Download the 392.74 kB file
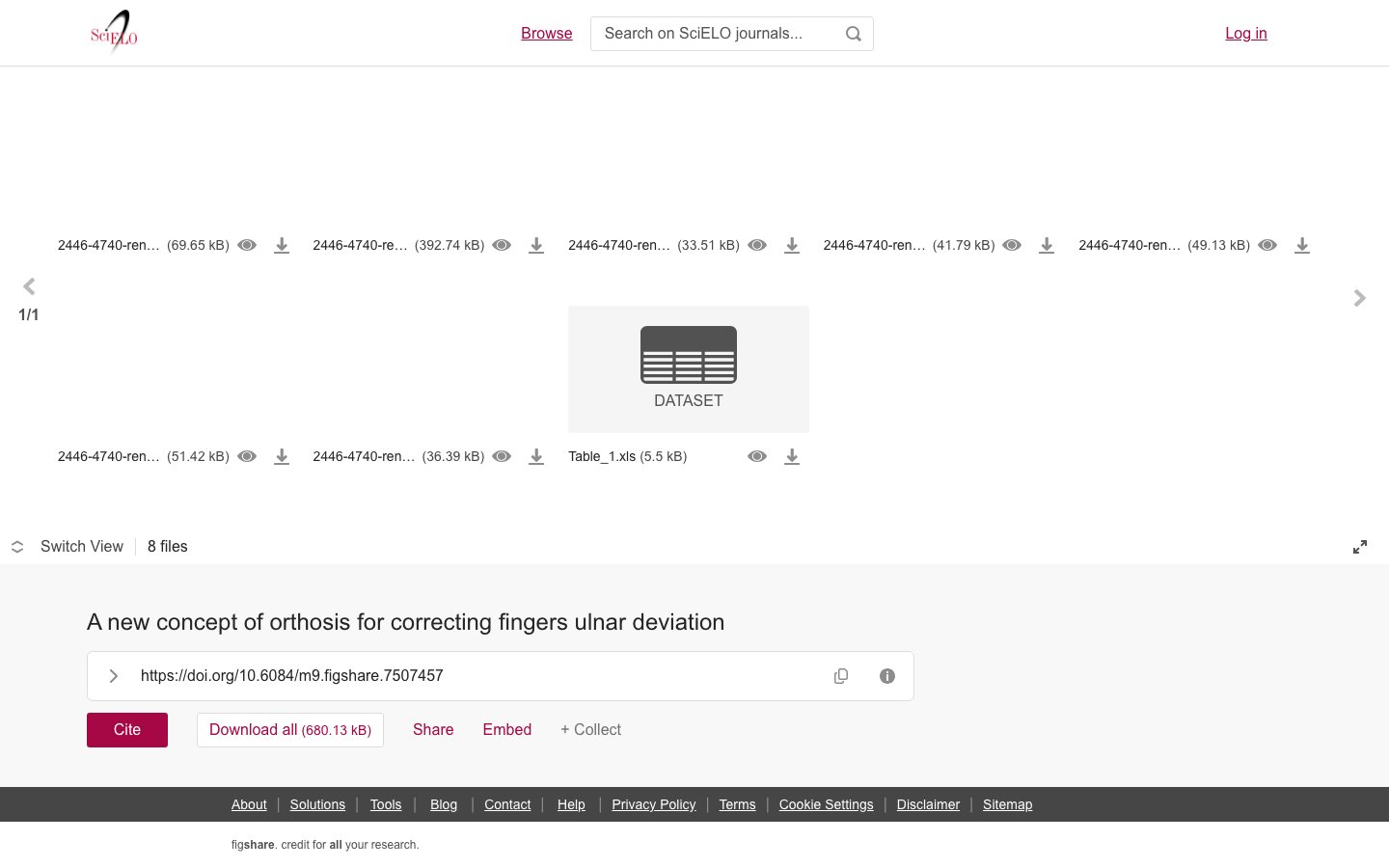The height and width of the screenshot is (868, 1389). coord(536,245)
